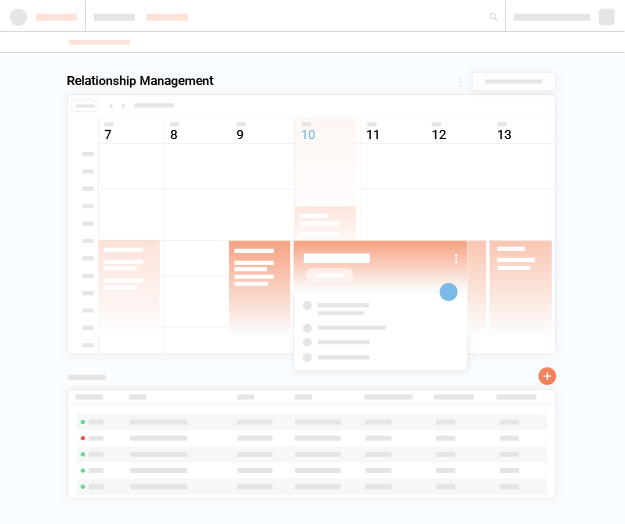The width and height of the screenshot is (625, 524).
Task: Go to next week with right chevron
Action: click(x=123, y=106)
